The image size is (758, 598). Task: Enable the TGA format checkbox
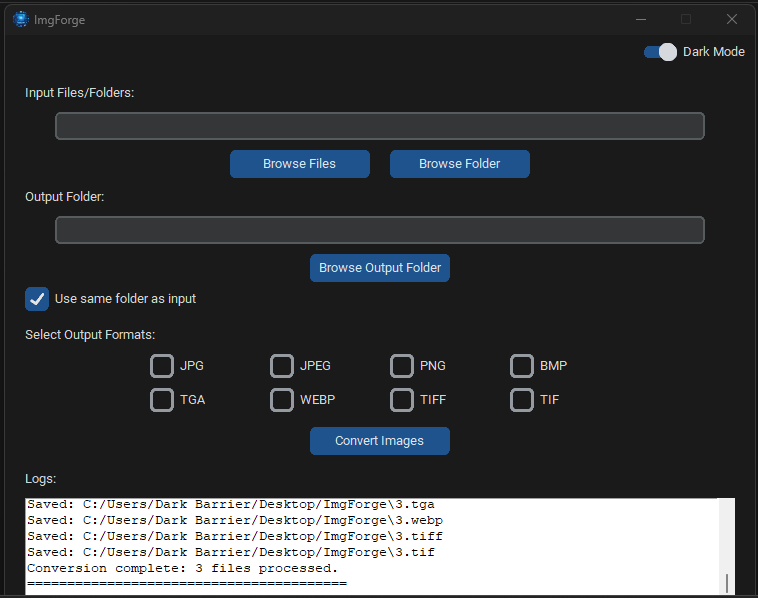[x=161, y=400]
